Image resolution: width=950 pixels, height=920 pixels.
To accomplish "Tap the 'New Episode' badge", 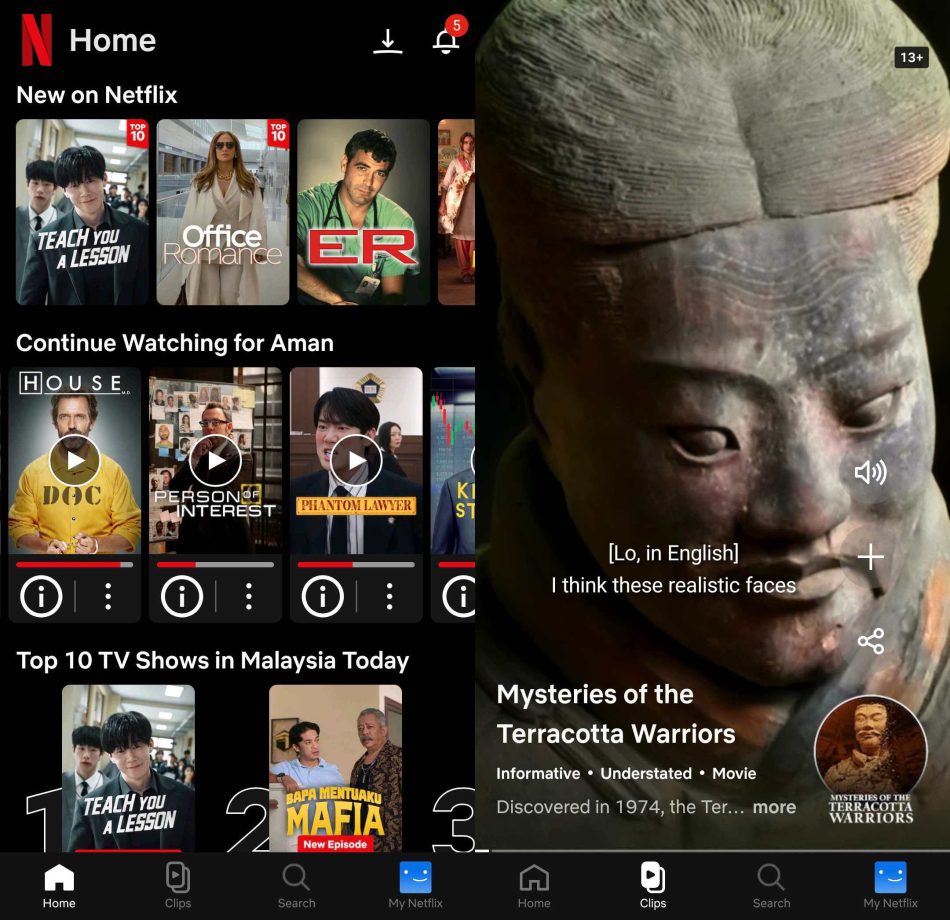I will pyautogui.click(x=335, y=844).
